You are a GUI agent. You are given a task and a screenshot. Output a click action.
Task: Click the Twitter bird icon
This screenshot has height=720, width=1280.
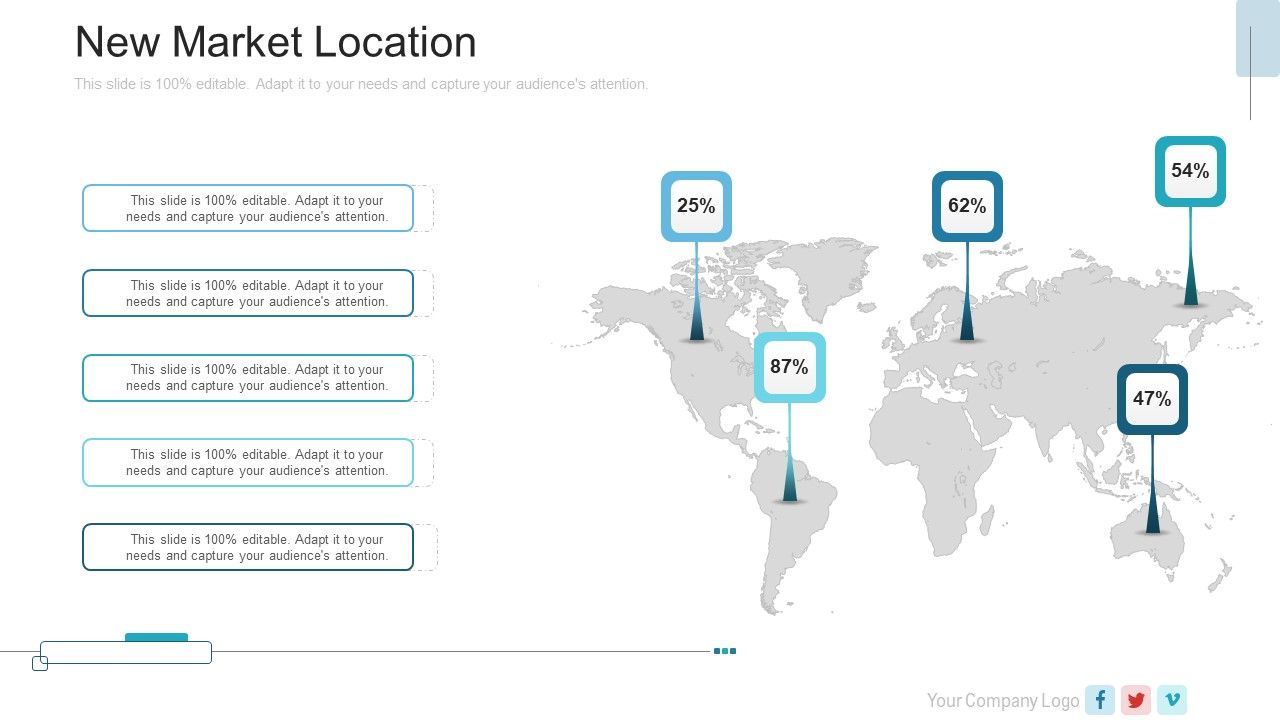[x=1136, y=700]
